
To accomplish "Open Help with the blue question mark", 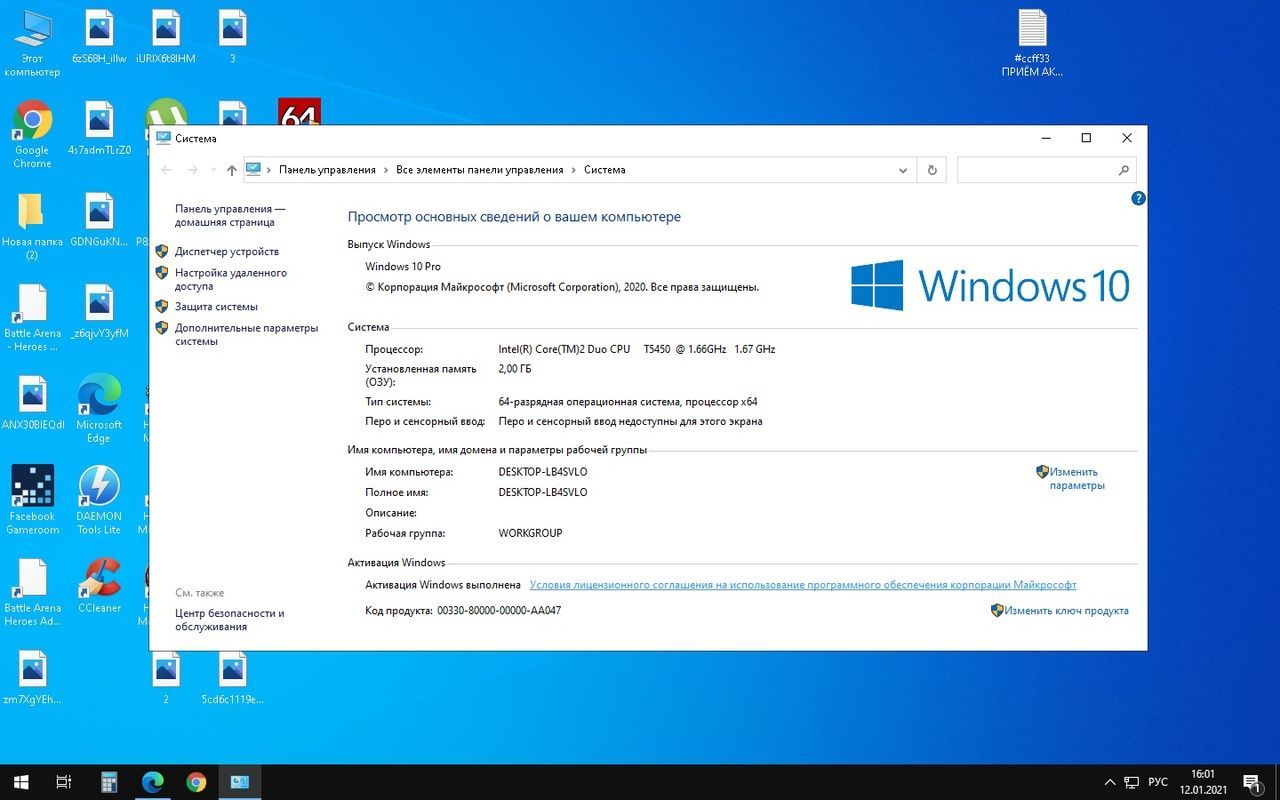I will click(x=1138, y=199).
